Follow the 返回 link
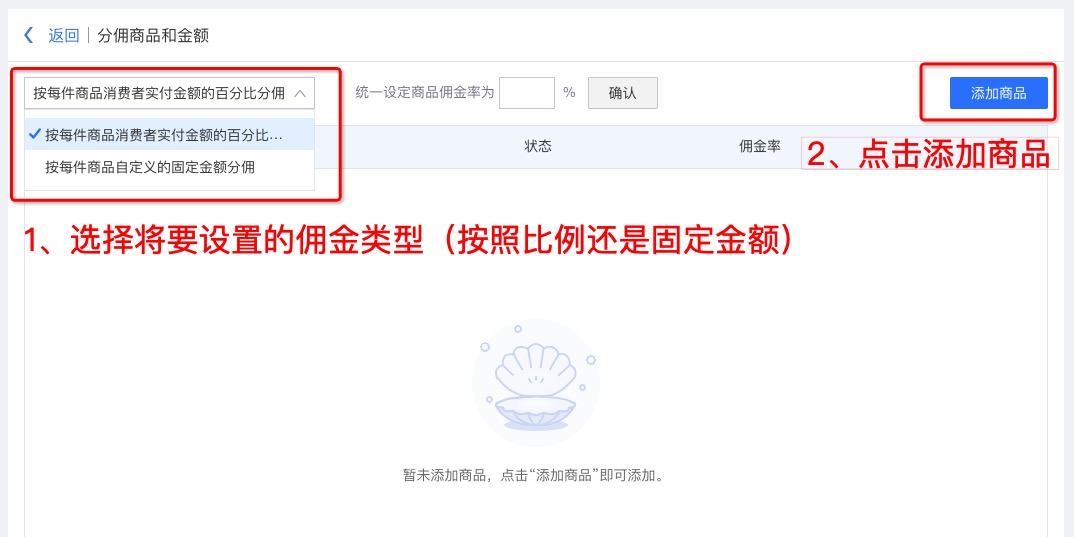 click(x=64, y=36)
